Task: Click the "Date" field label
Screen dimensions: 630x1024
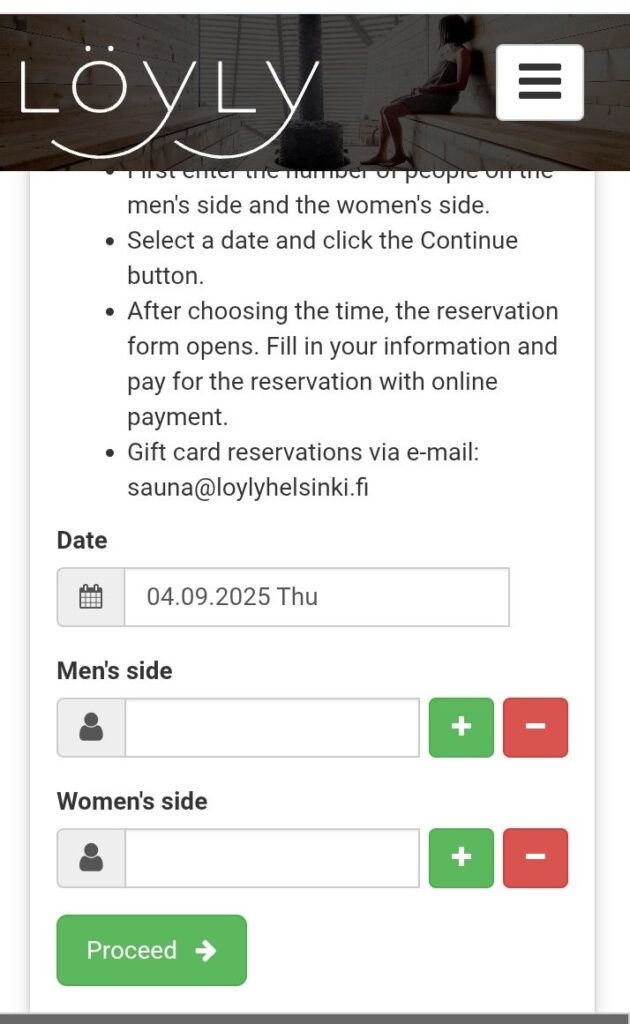Action: [82, 540]
